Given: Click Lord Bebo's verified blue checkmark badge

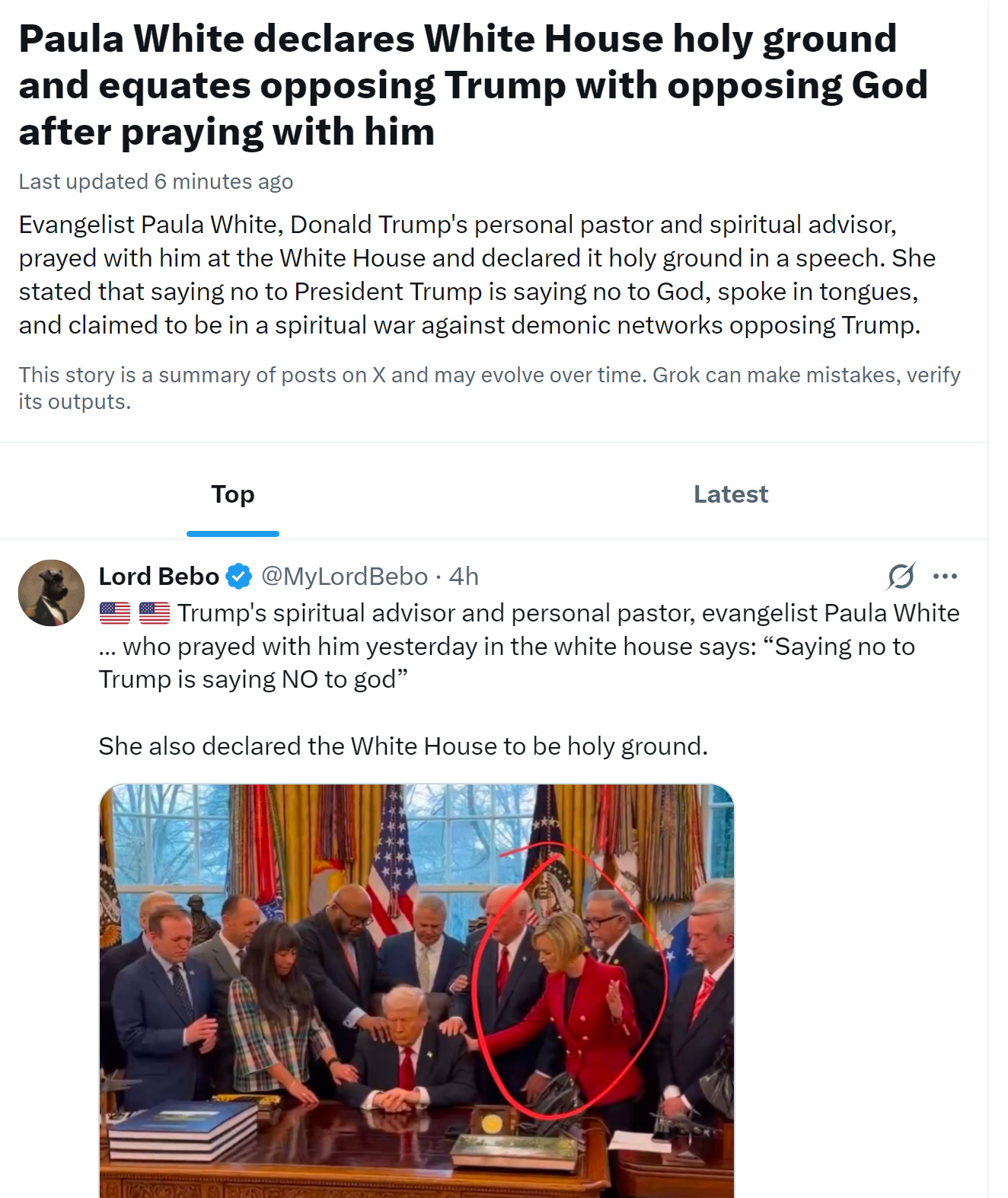Looking at the screenshot, I should tap(239, 577).
